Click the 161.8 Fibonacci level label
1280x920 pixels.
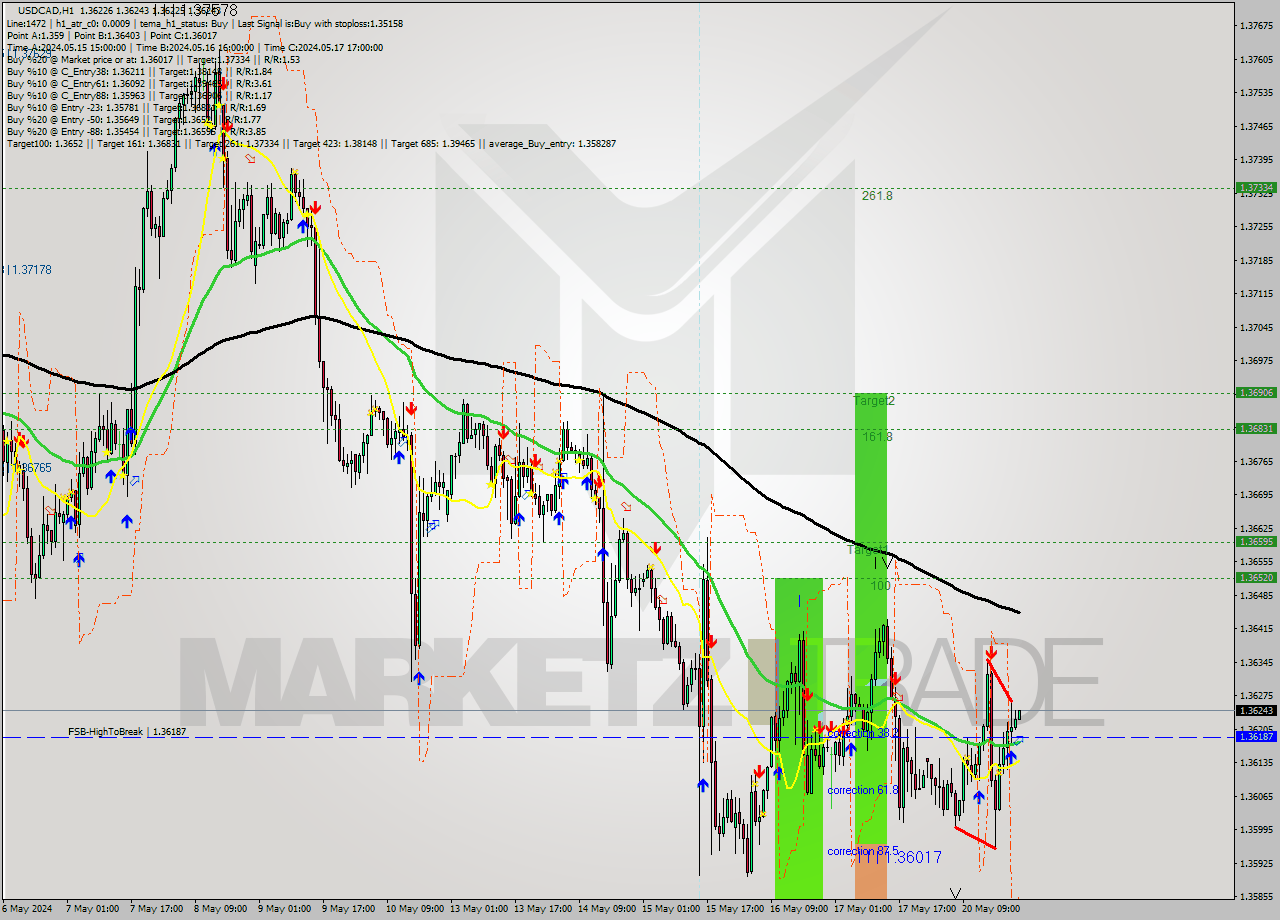pyautogui.click(x=877, y=437)
